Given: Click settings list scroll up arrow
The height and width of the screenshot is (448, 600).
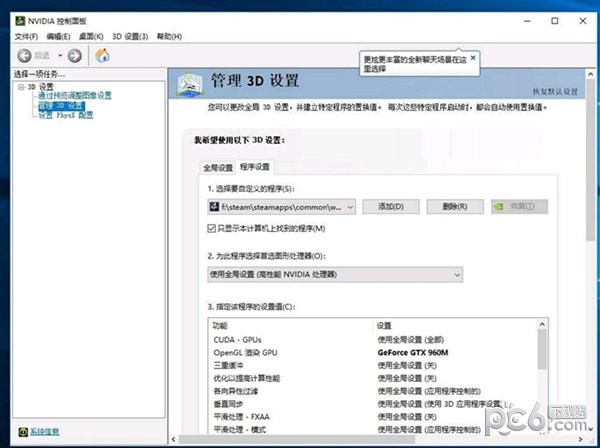Looking at the screenshot, I should (542, 324).
